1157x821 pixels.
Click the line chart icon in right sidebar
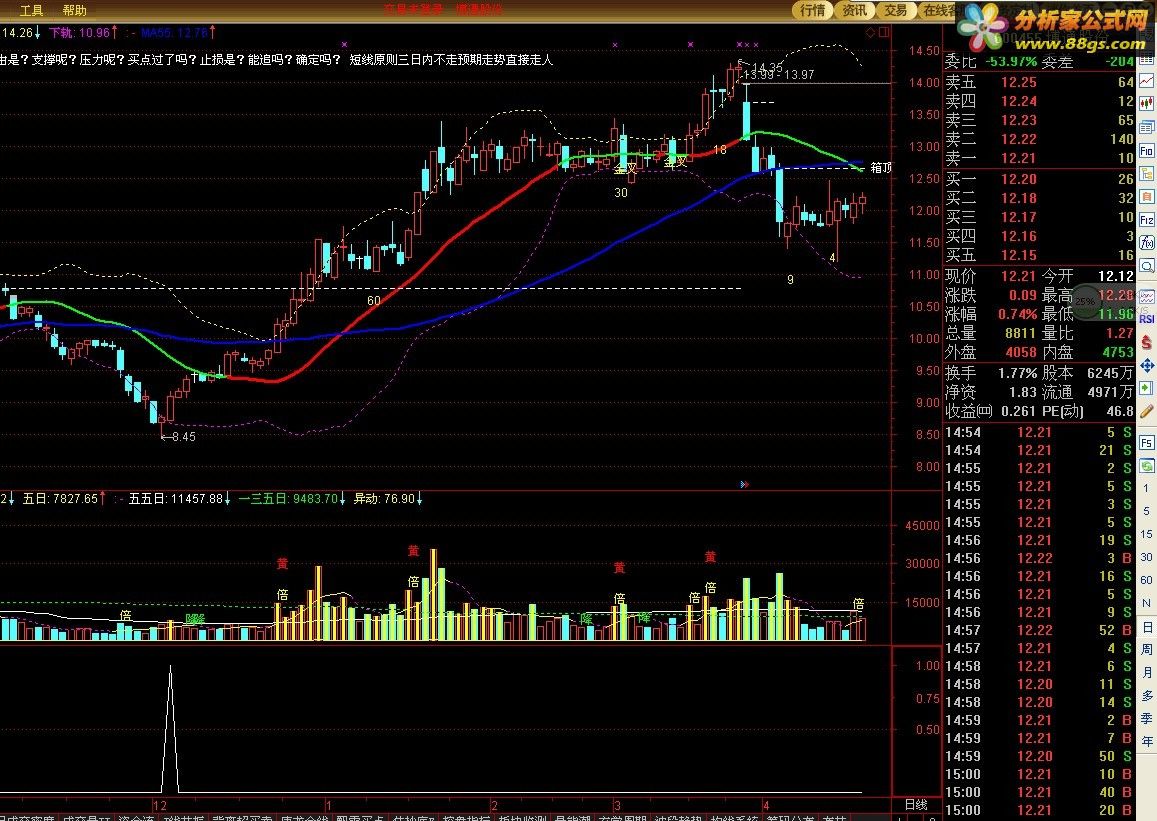[1147, 81]
